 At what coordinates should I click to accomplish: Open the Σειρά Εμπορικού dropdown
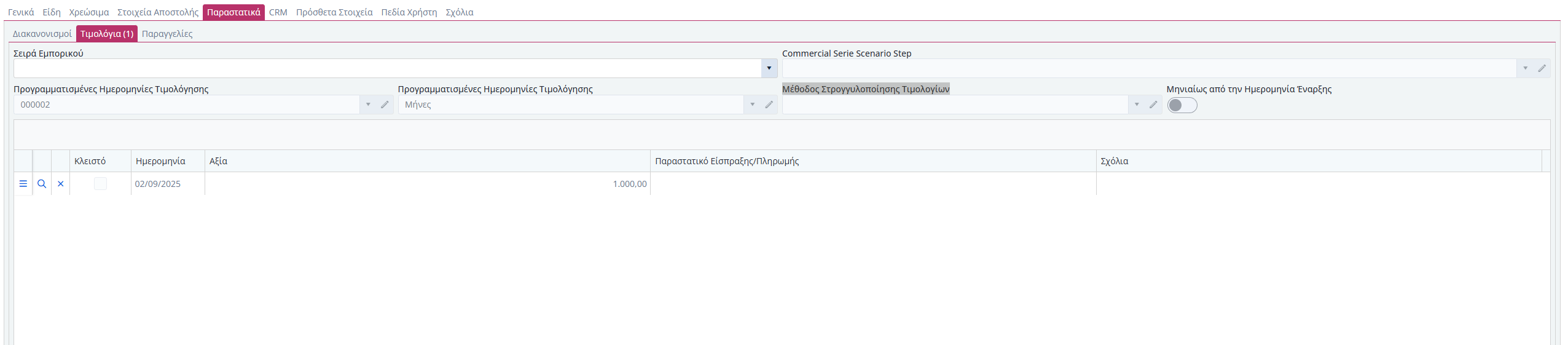click(x=769, y=68)
